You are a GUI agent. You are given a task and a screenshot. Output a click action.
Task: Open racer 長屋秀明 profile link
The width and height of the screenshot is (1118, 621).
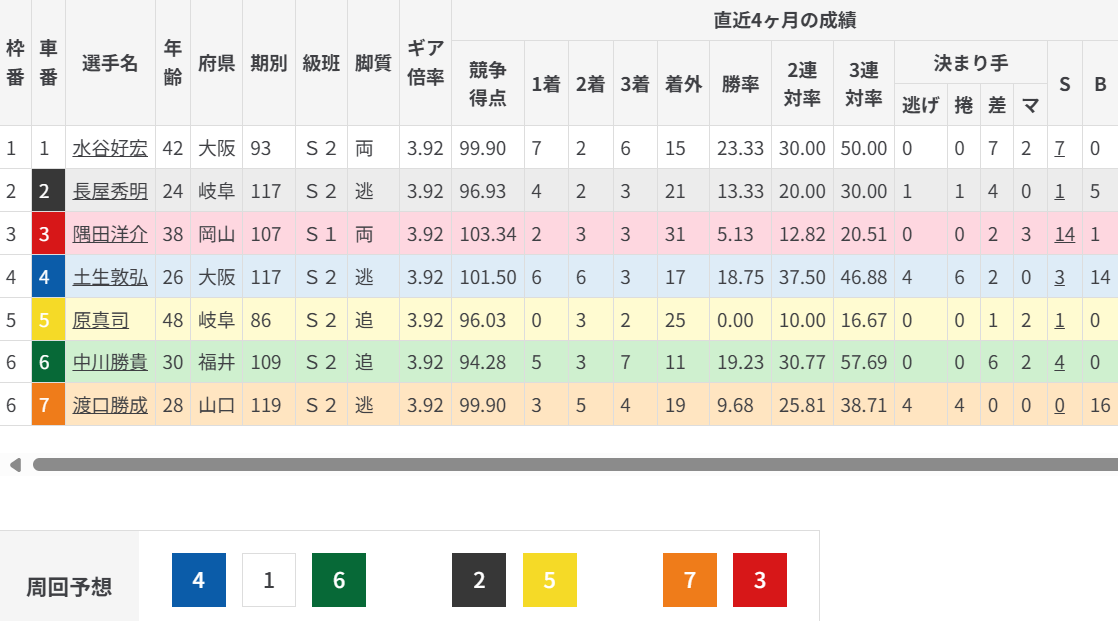[x=110, y=192]
